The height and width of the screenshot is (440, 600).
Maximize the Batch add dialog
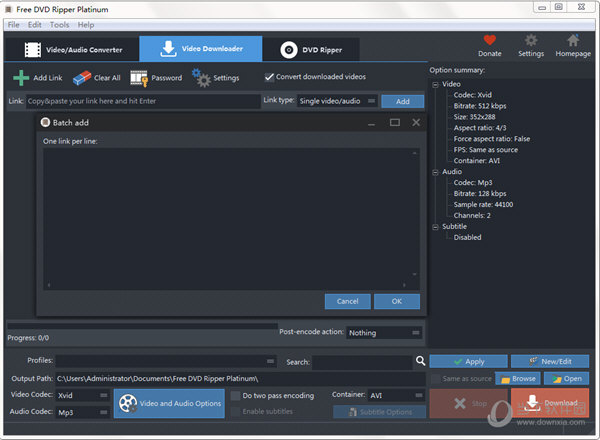coord(395,122)
